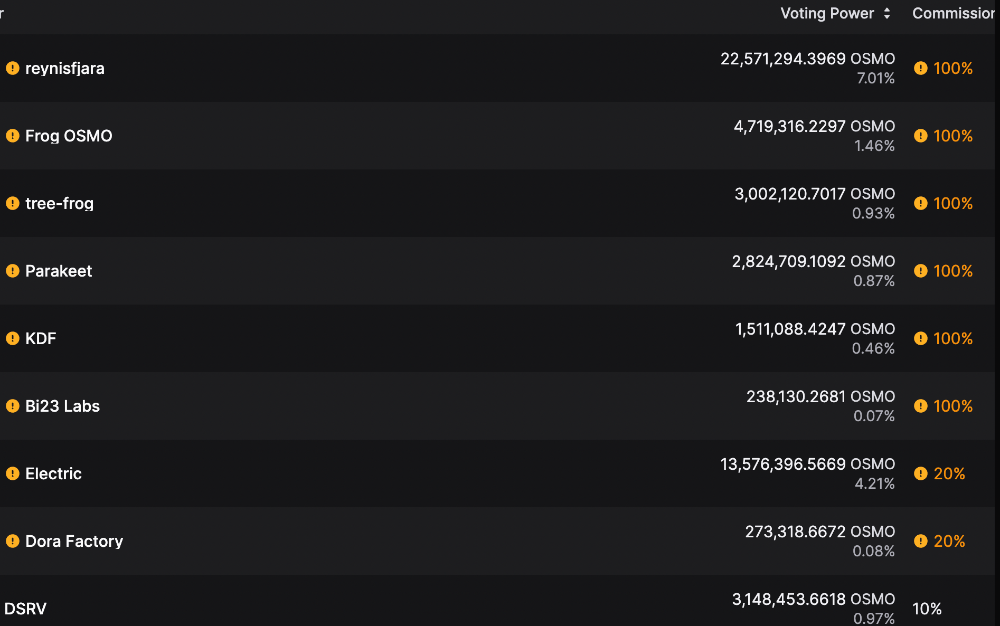This screenshot has width=1000, height=626.
Task: Open the Dora Factory validator
Action: (74, 541)
